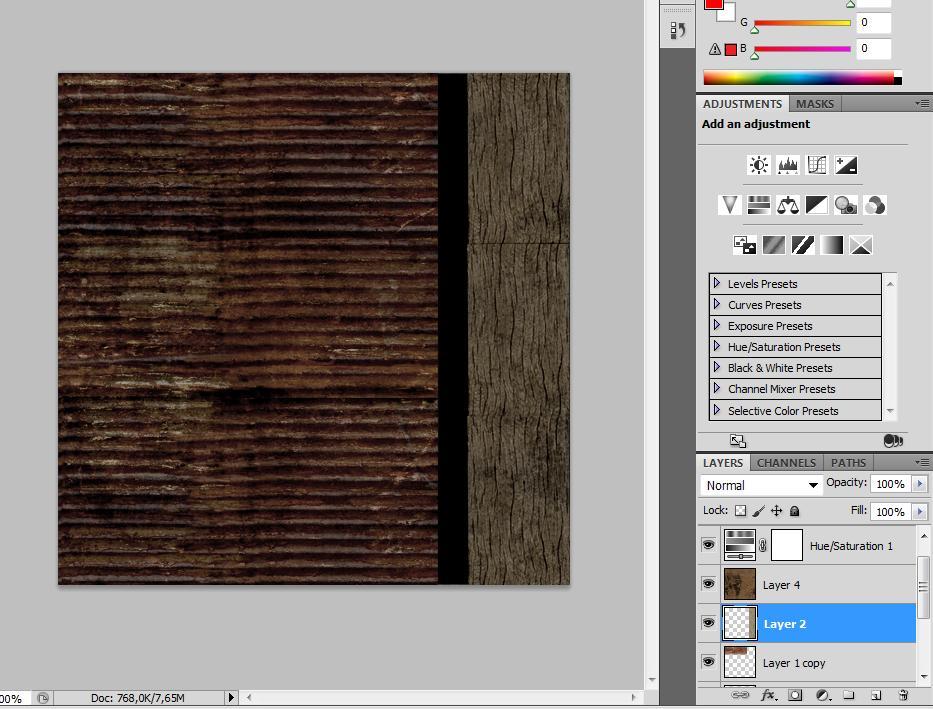The height and width of the screenshot is (709, 933).
Task: Open the Normal blend mode dropdown
Action: point(761,485)
